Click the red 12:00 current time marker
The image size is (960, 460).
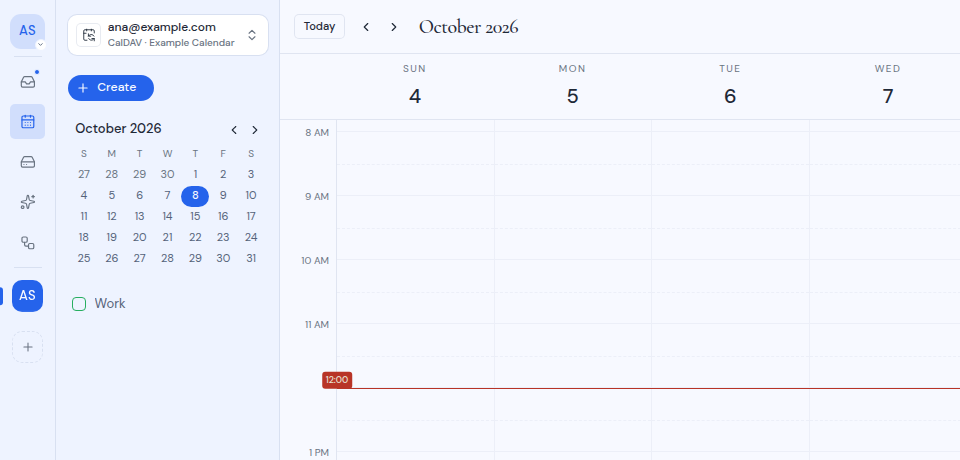[337, 380]
